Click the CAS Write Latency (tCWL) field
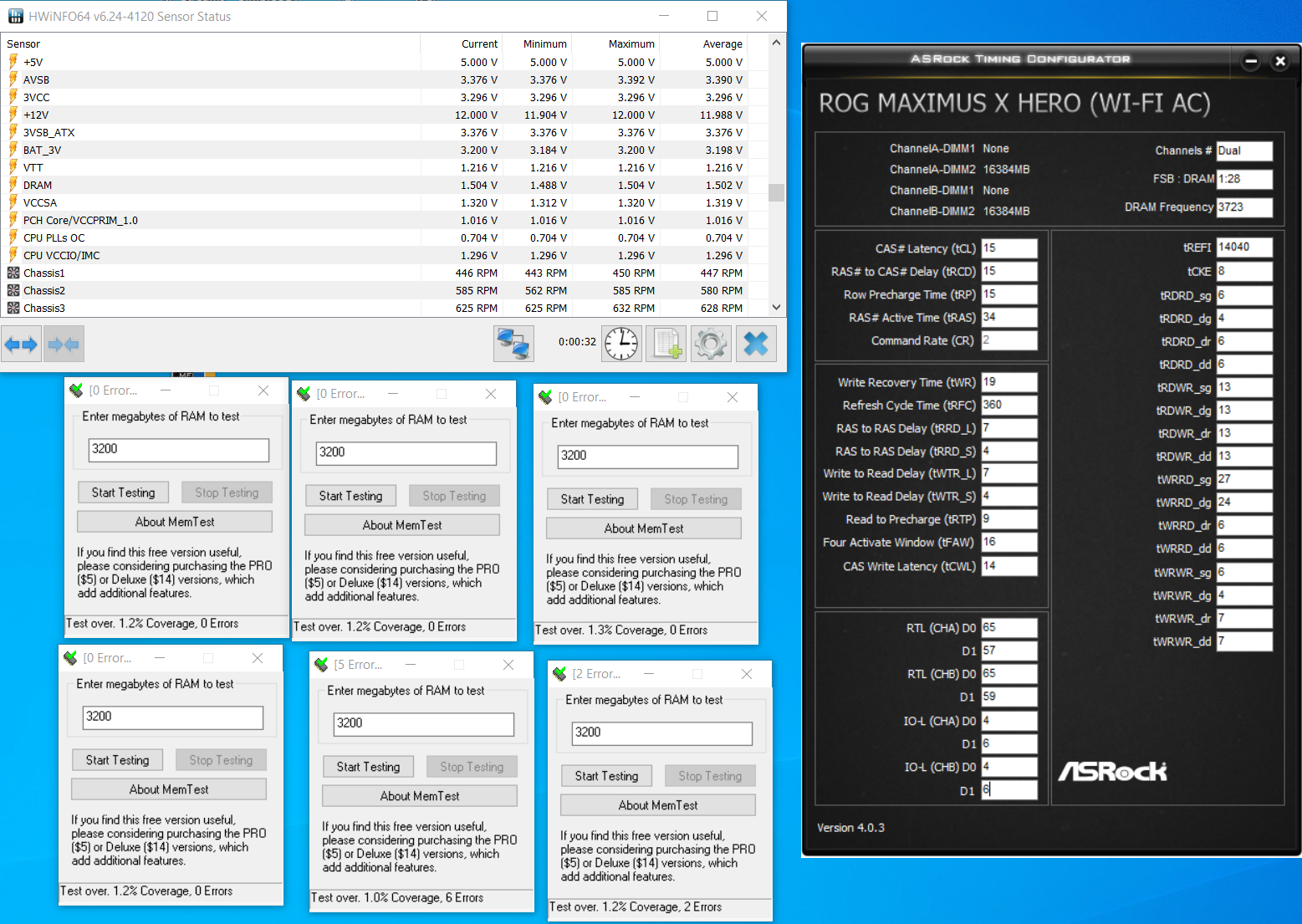The image size is (1302, 924). pyautogui.click(x=1009, y=566)
